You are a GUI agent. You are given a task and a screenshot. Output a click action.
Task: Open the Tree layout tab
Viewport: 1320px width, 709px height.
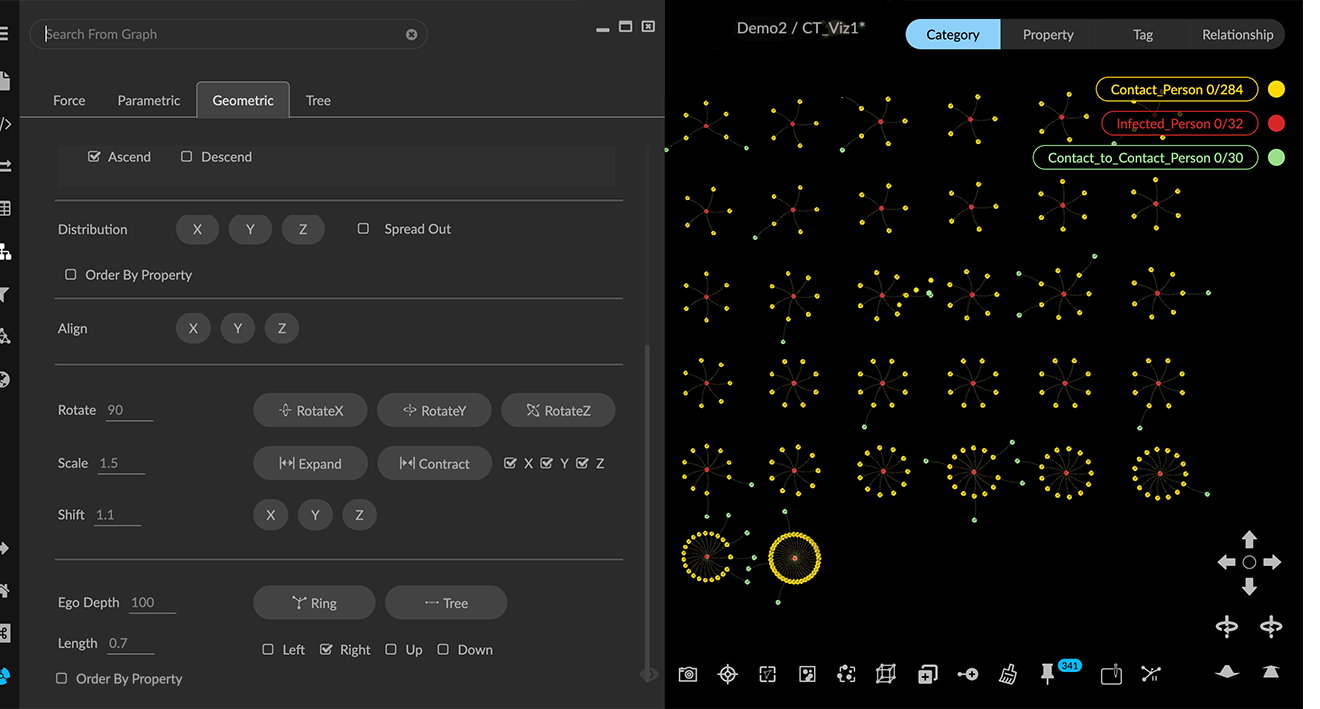tap(318, 100)
